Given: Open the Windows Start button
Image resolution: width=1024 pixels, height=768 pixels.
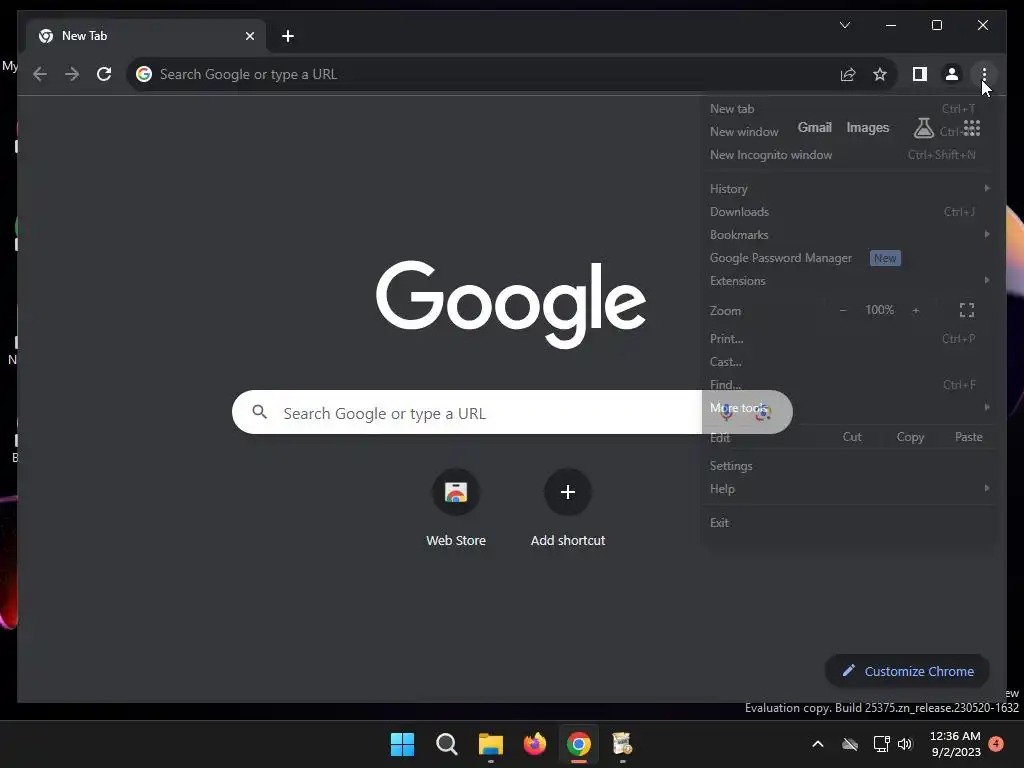Looking at the screenshot, I should coord(402,744).
